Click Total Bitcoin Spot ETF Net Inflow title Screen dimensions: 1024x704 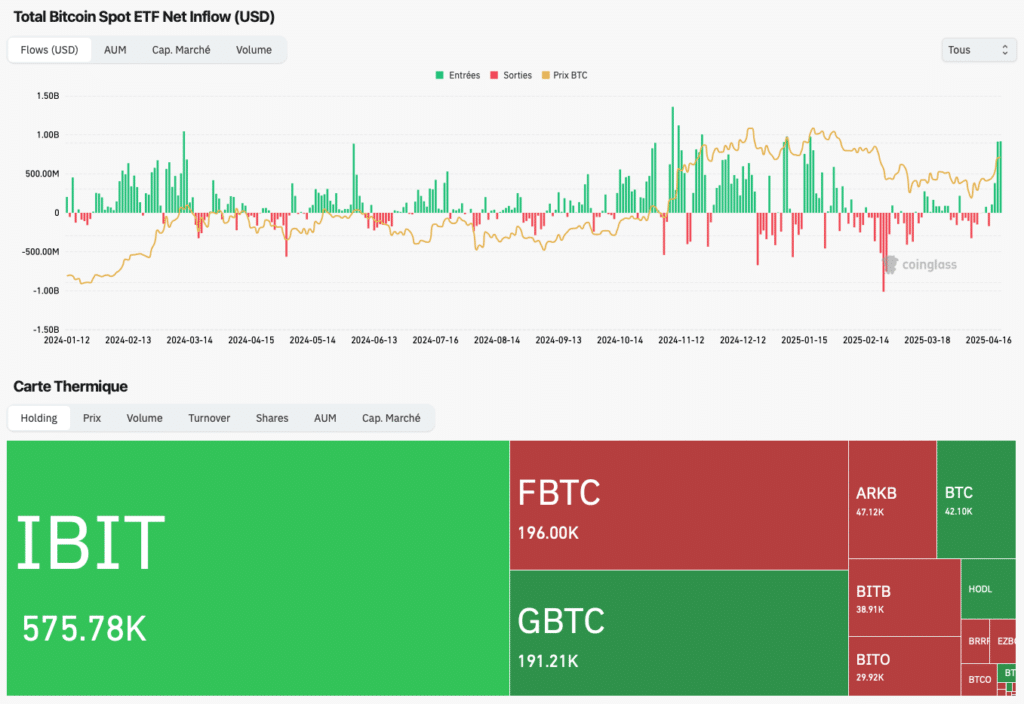click(x=144, y=17)
